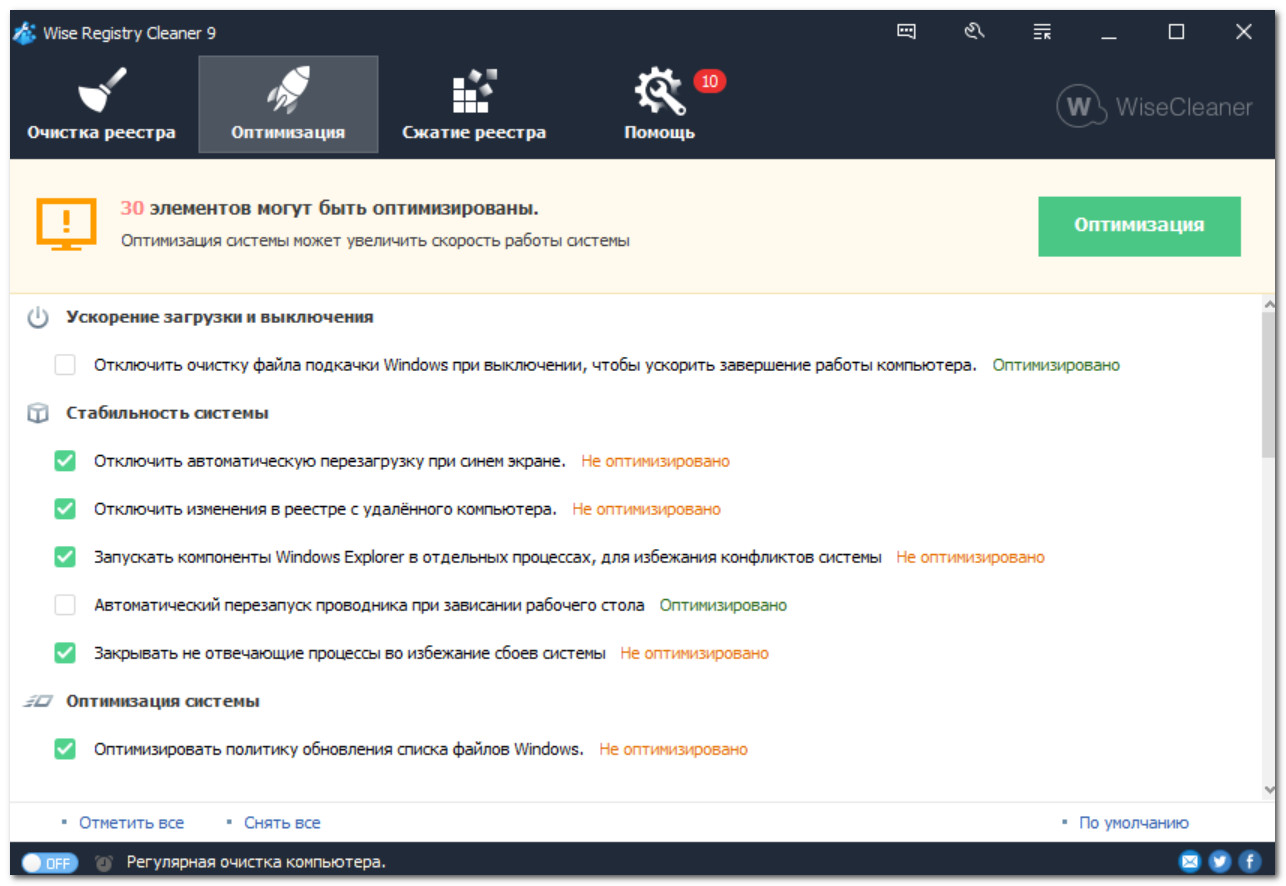The image size is (1286, 886).
Task: Switch to Очистка реестра tab
Action: [102, 104]
